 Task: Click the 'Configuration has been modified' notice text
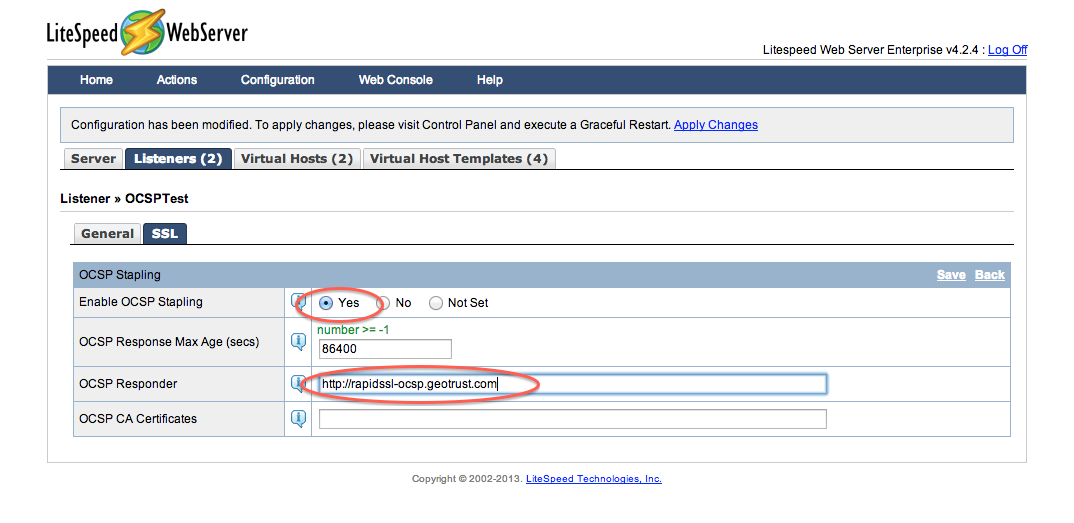(x=371, y=125)
